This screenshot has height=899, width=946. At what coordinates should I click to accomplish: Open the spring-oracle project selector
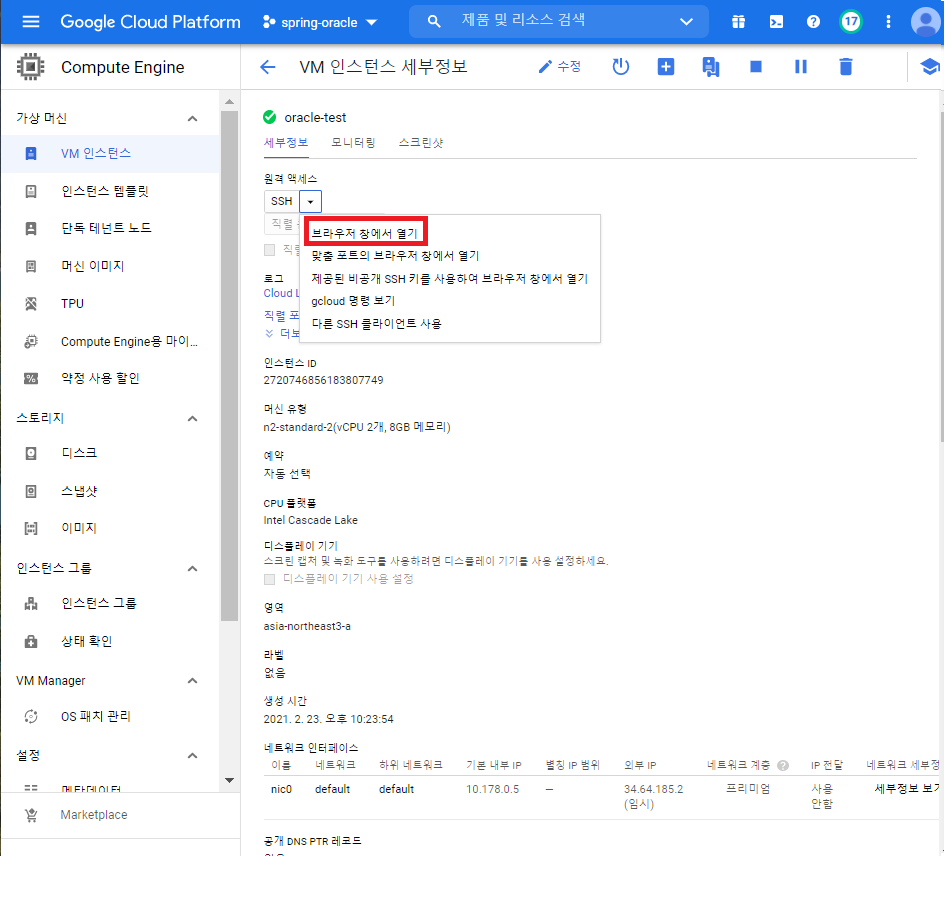320,22
